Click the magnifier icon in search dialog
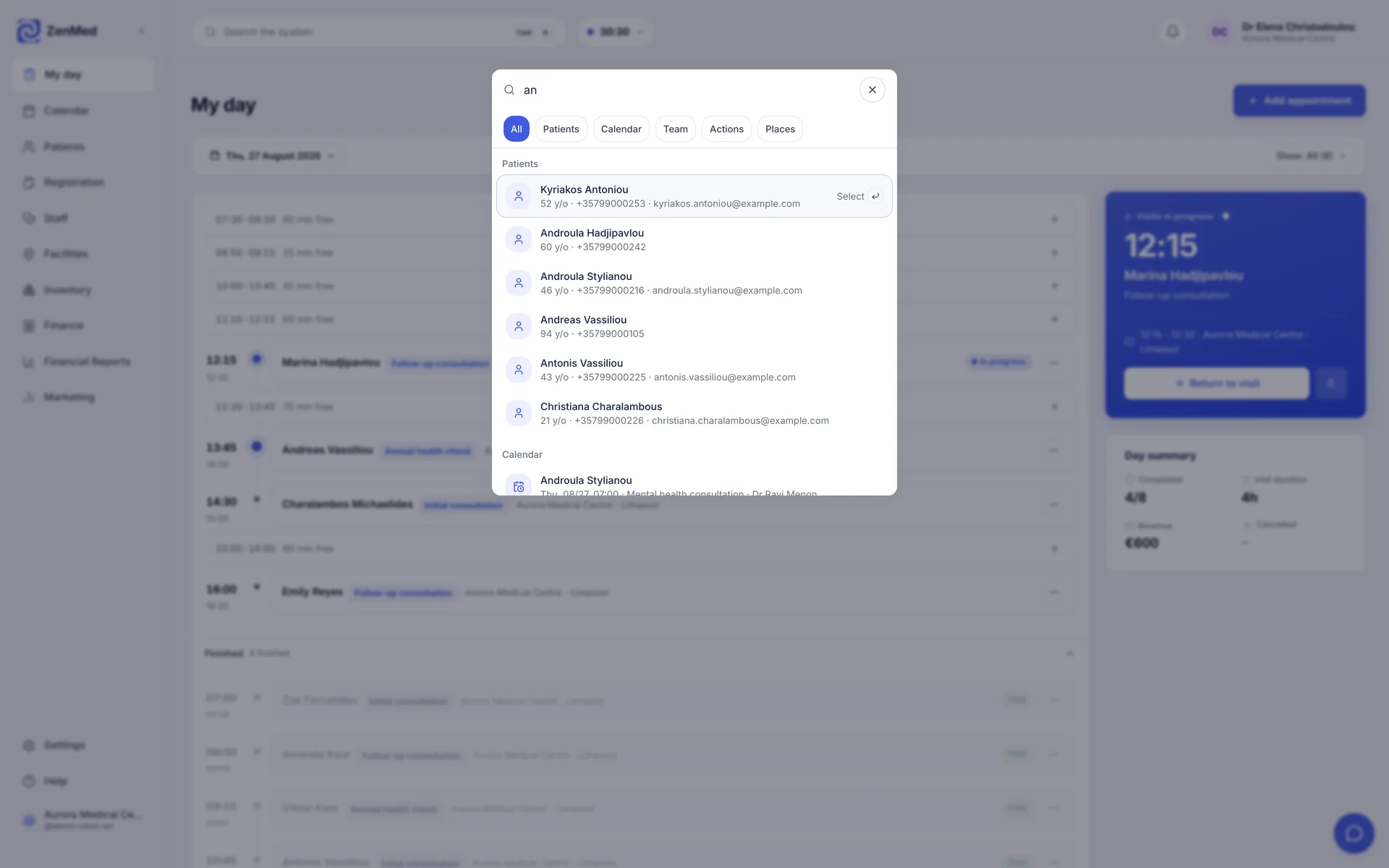The image size is (1389, 868). 509,90
